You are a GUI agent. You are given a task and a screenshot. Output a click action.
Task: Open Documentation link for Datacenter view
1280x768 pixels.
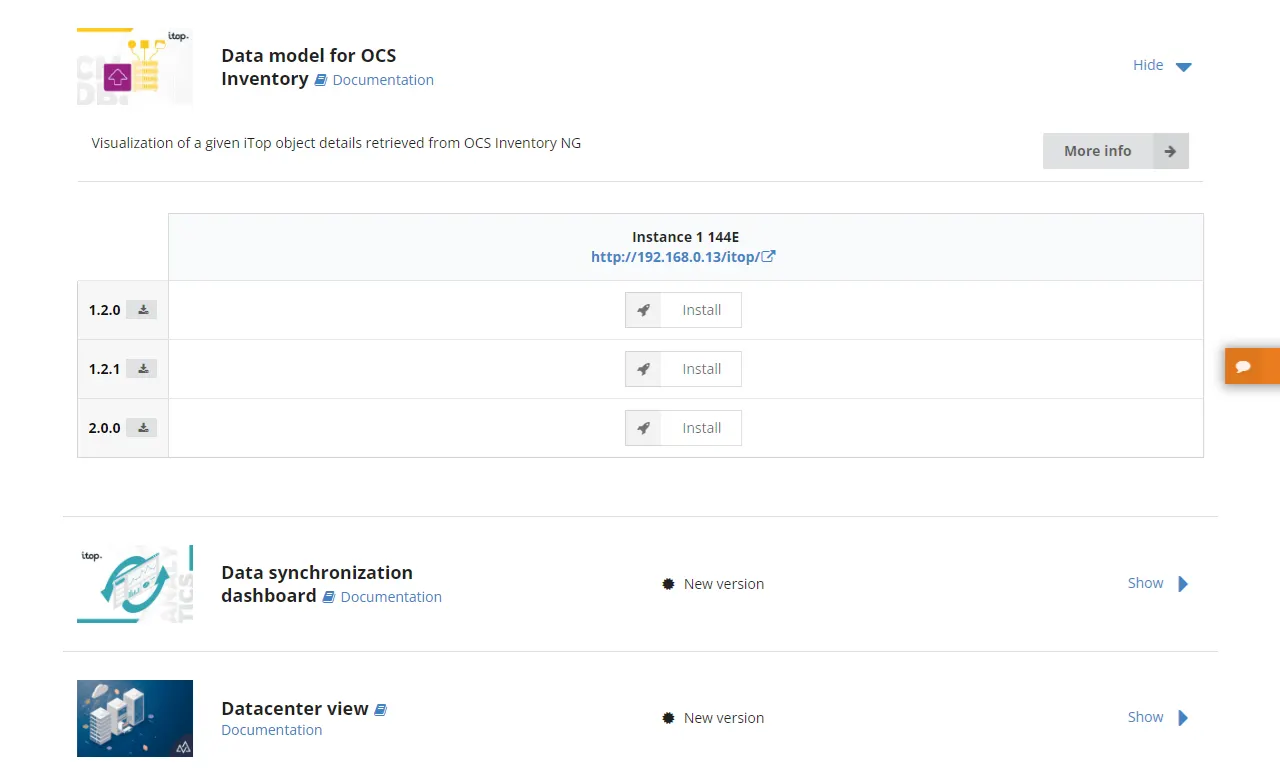[x=272, y=730]
